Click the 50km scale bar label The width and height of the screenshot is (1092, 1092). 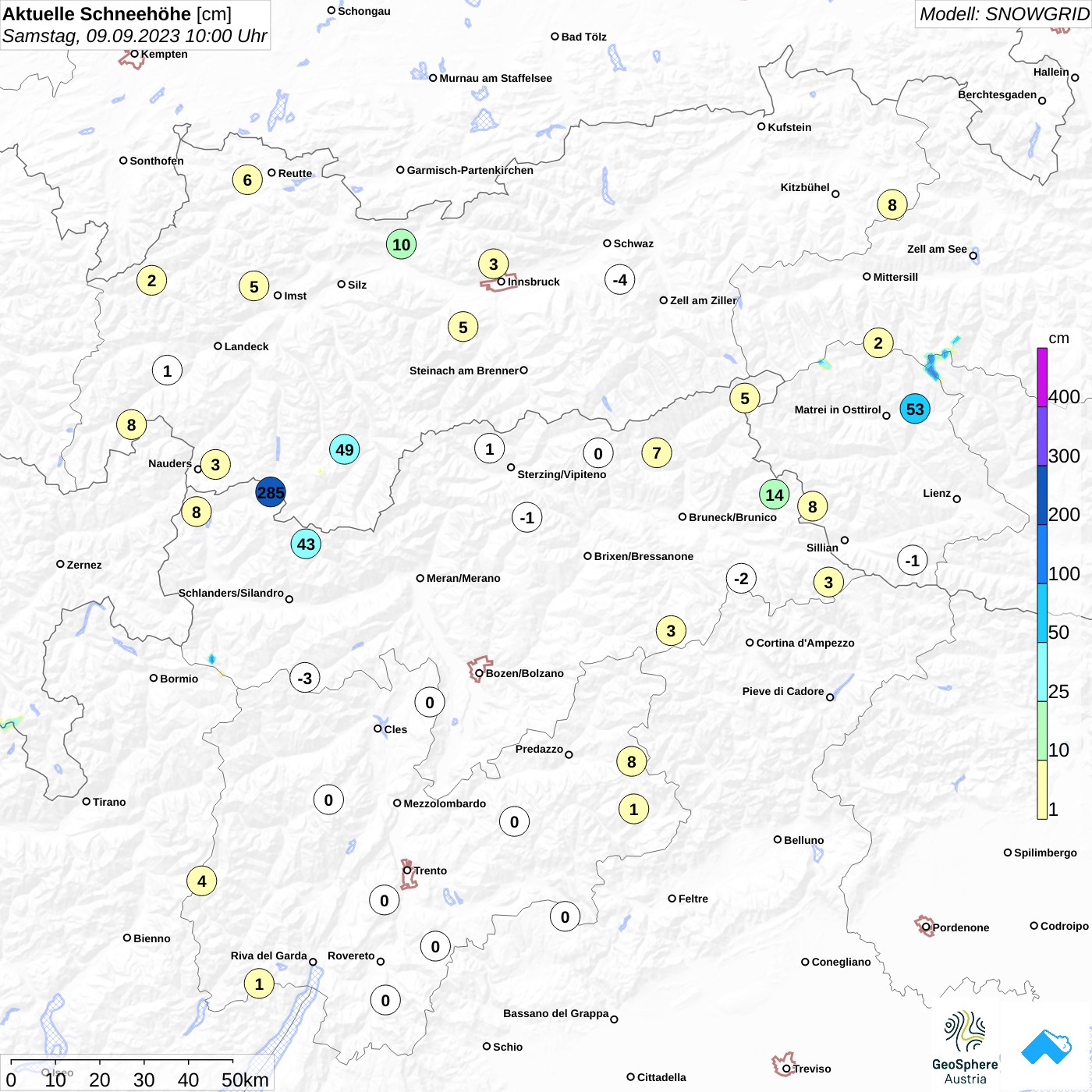coord(245,1080)
